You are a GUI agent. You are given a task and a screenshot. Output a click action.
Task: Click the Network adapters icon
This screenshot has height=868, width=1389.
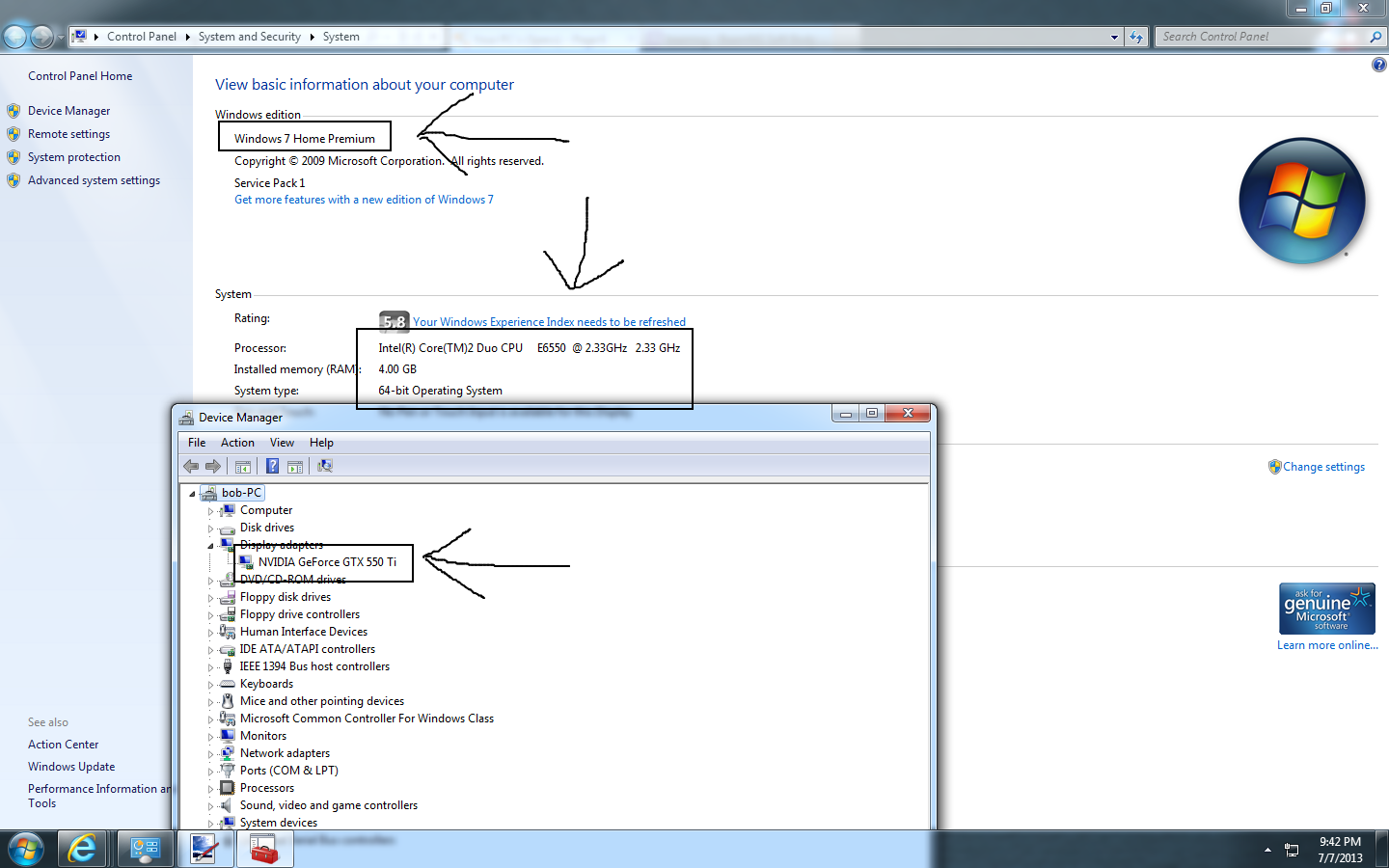tap(228, 753)
